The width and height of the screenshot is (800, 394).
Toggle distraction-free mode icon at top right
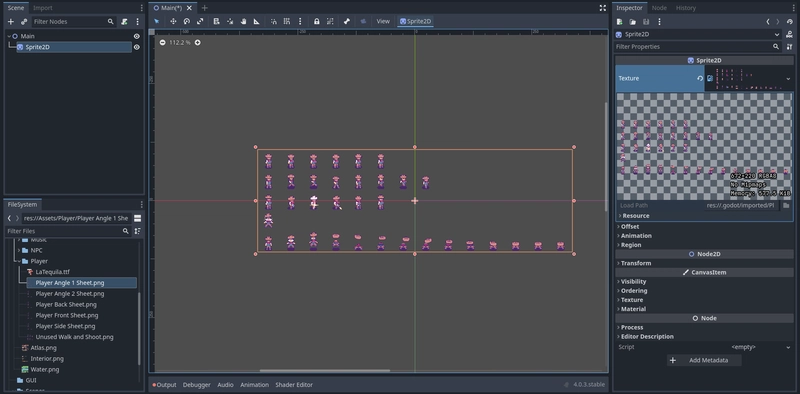click(x=603, y=8)
